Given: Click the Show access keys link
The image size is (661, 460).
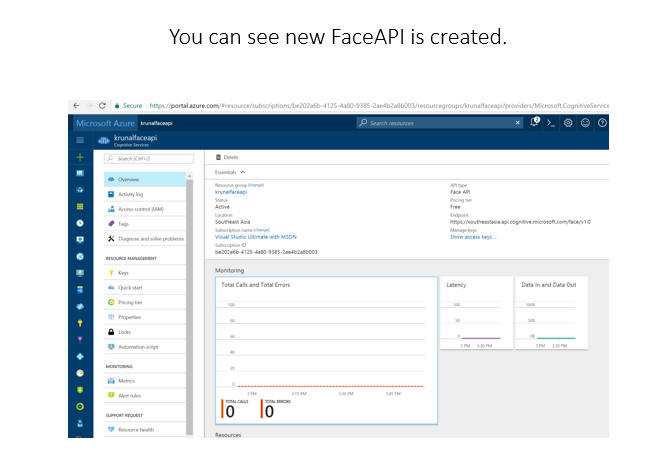Looking at the screenshot, I should [472, 237].
